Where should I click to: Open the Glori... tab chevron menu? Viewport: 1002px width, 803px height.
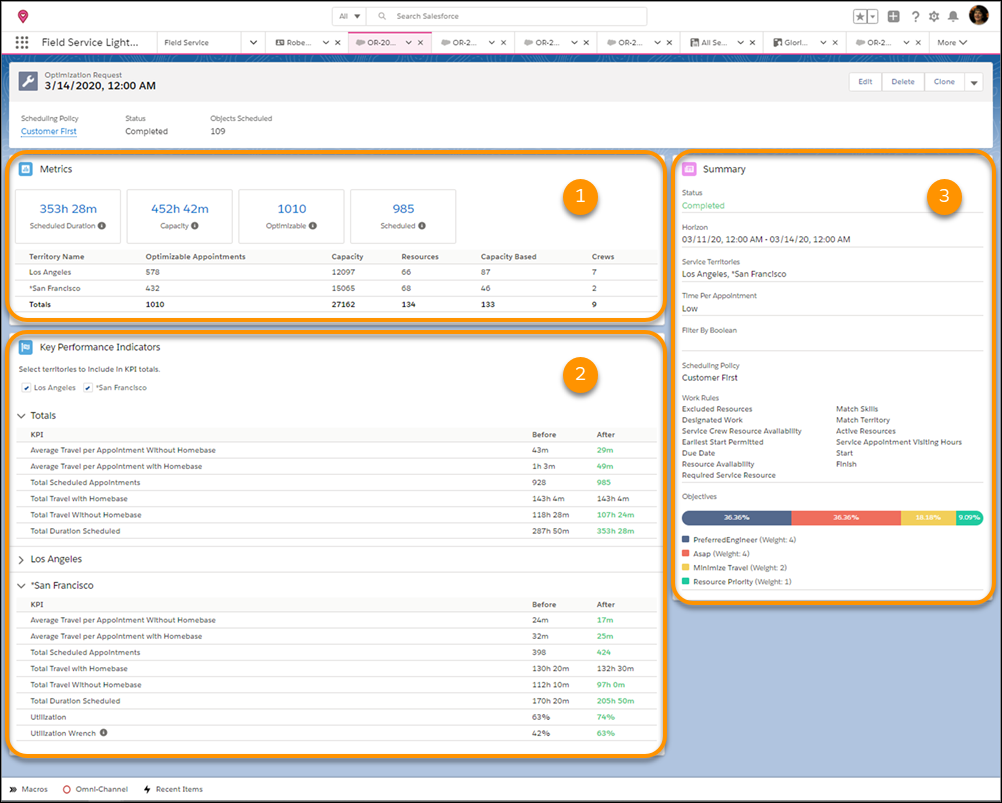pos(823,43)
